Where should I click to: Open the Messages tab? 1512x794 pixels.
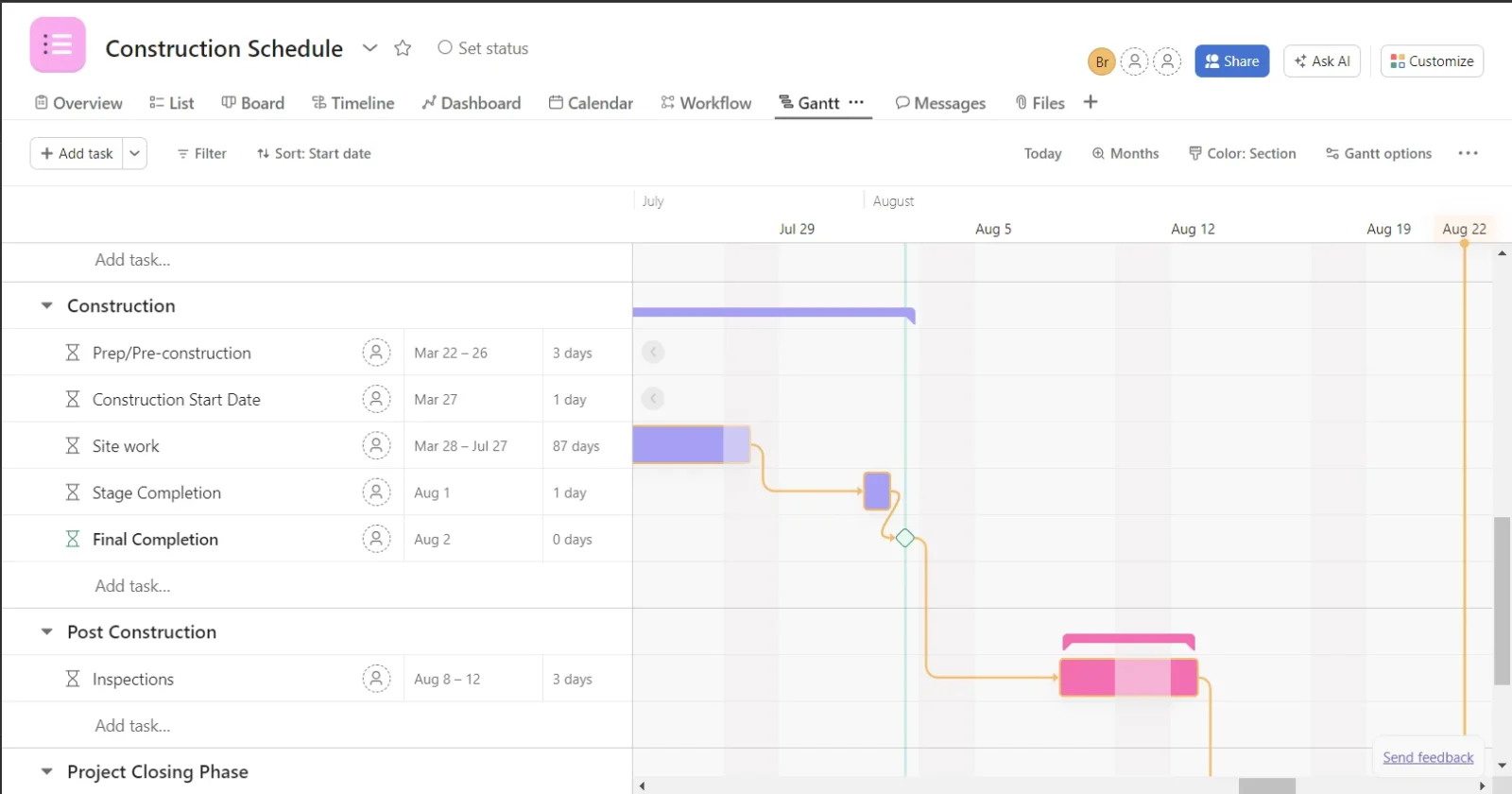[x=940, y=103]
